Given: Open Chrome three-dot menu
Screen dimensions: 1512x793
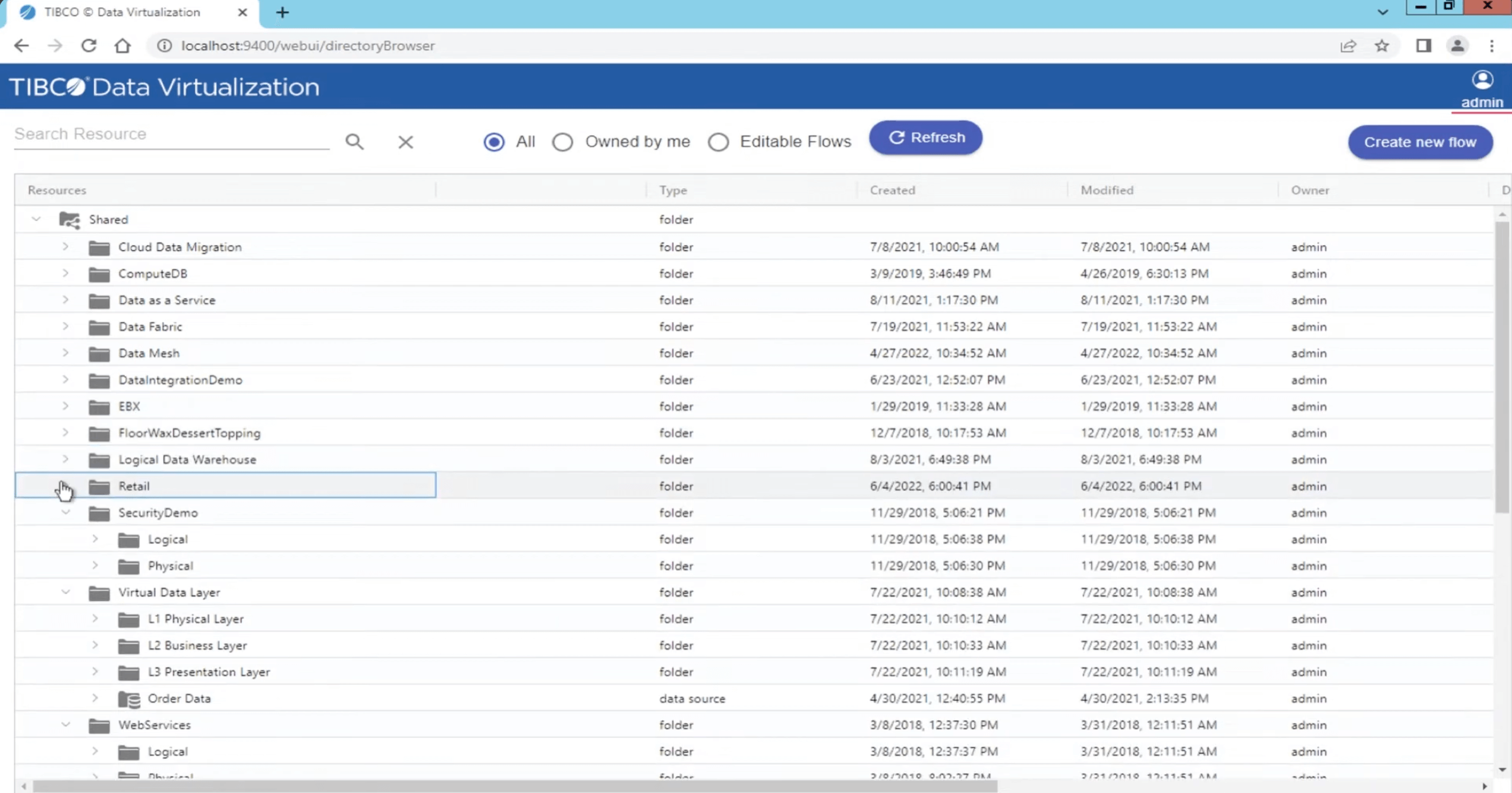Looking at the screenshot, I should click(x=1492, y=46).
